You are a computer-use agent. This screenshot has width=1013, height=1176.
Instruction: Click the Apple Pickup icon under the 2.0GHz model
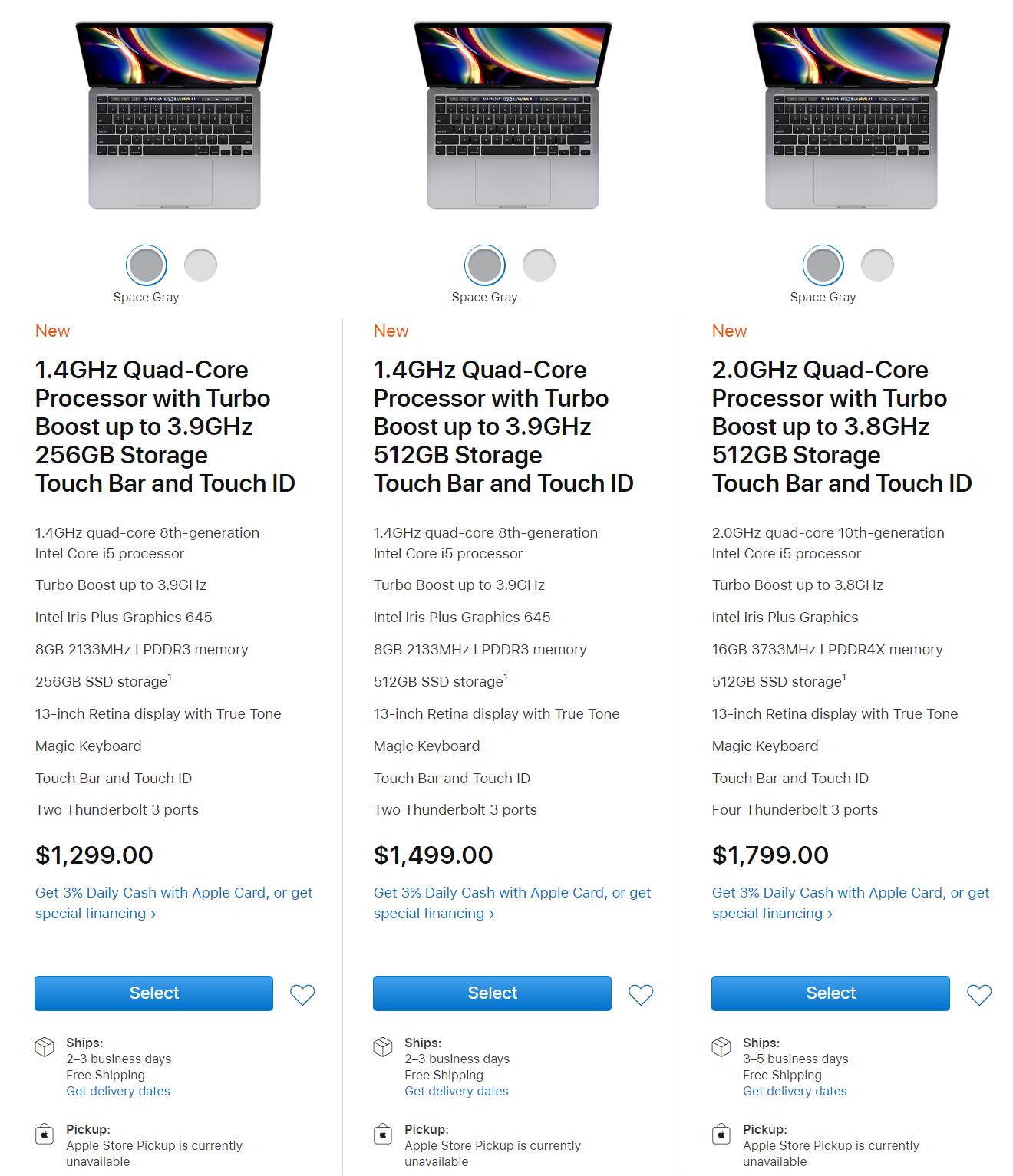721,1132
